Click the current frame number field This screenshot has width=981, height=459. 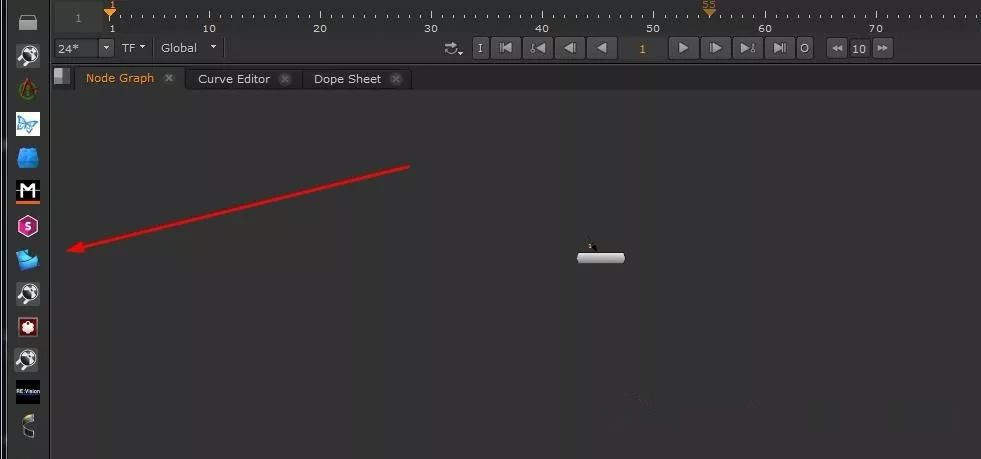[642, 48]
